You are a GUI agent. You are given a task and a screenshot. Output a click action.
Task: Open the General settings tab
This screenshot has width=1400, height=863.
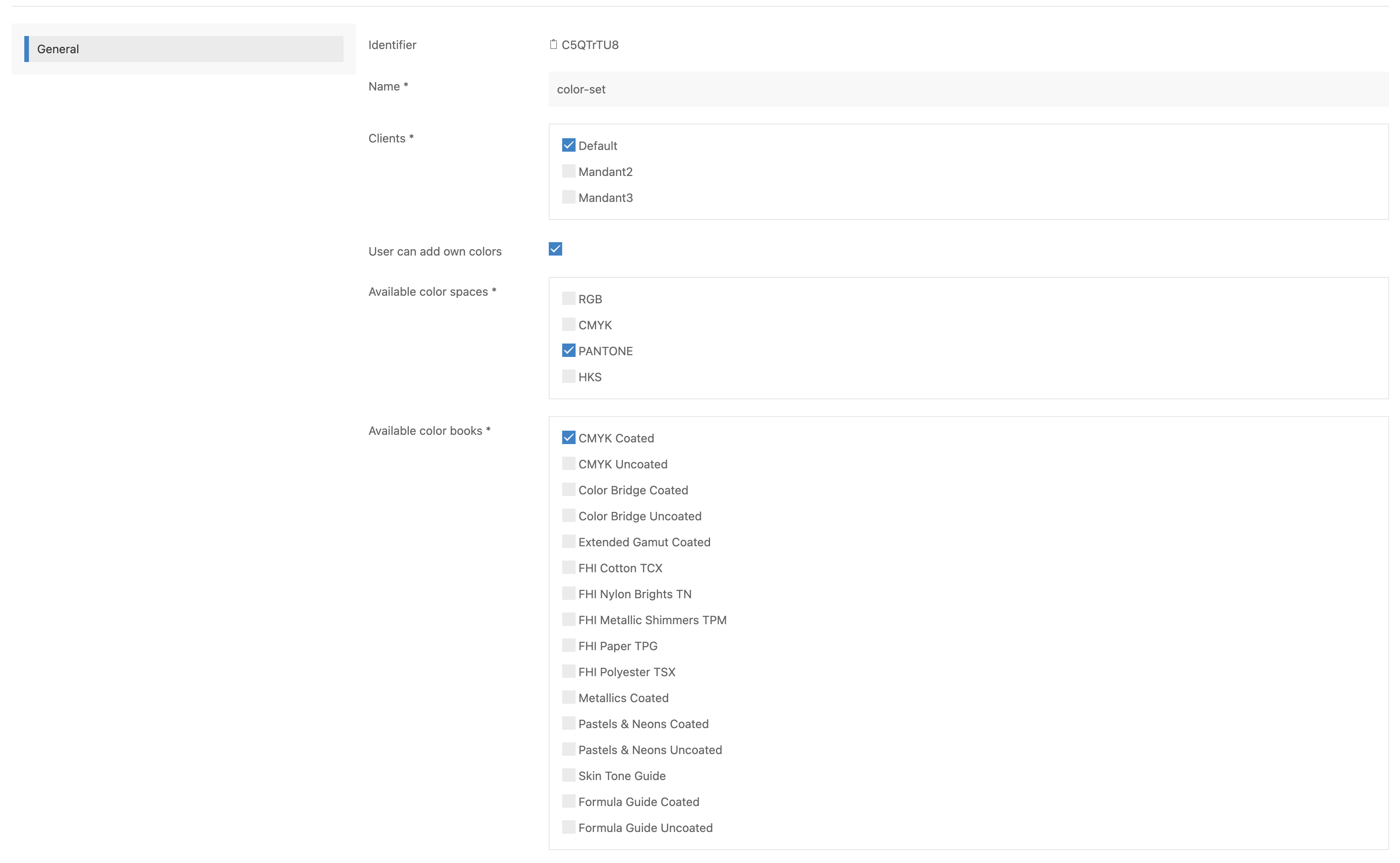184,49
